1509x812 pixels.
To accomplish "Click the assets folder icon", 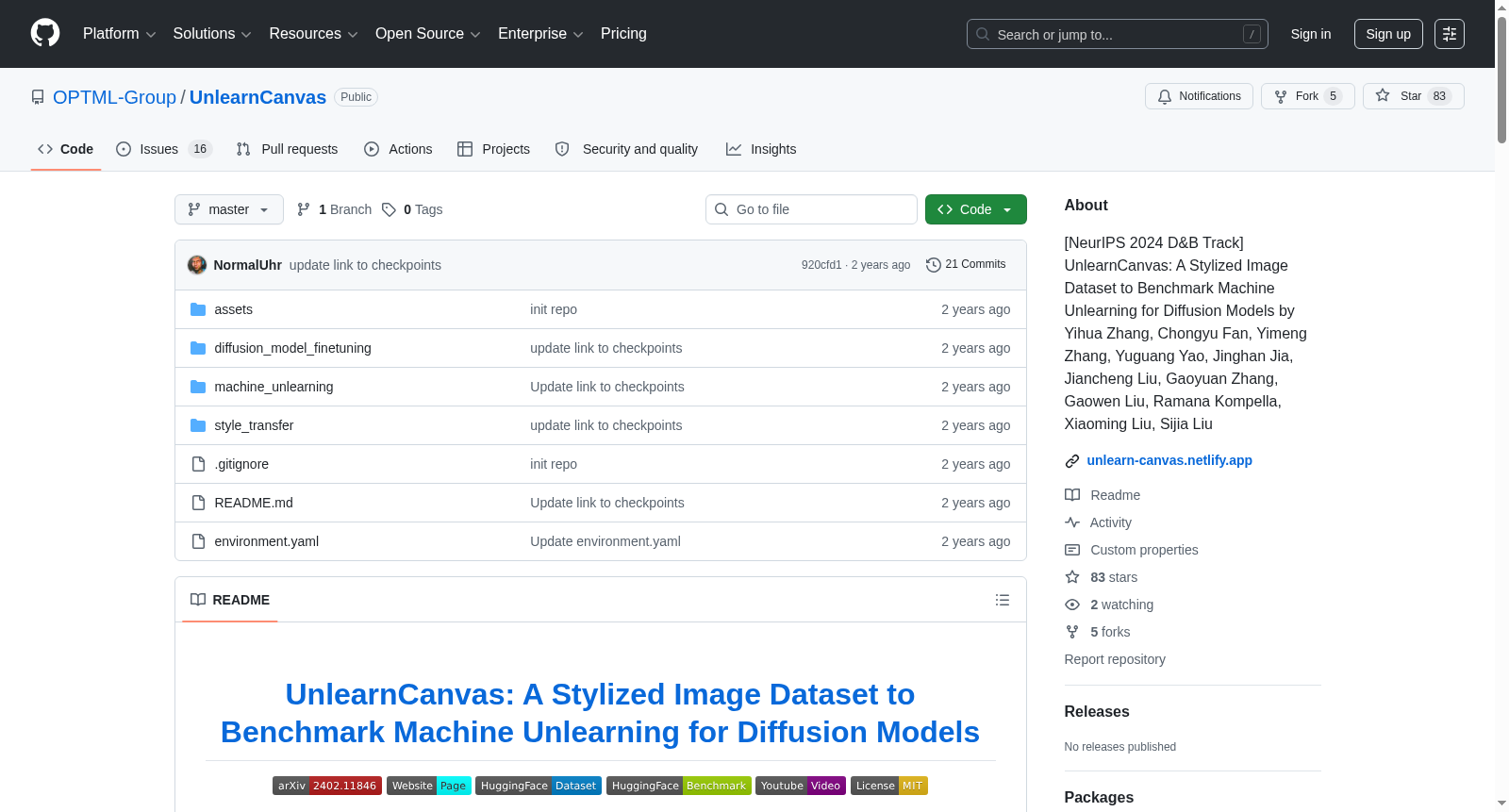I will coord(198,309).
